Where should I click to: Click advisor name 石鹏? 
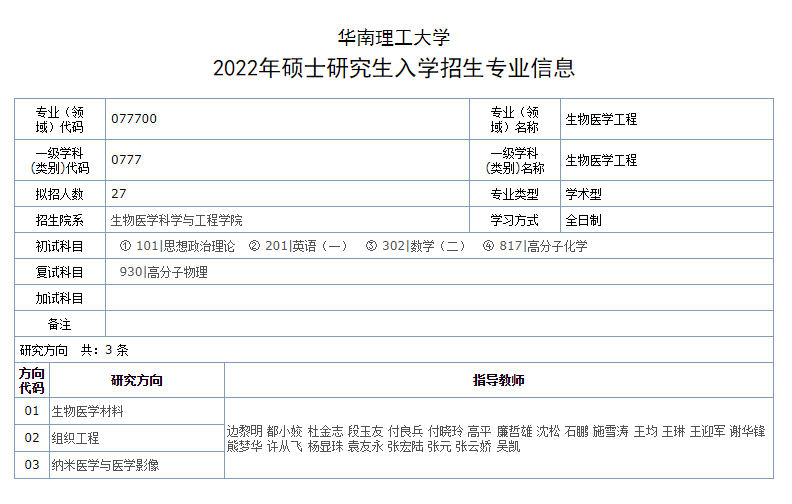(x=577, y=431)
